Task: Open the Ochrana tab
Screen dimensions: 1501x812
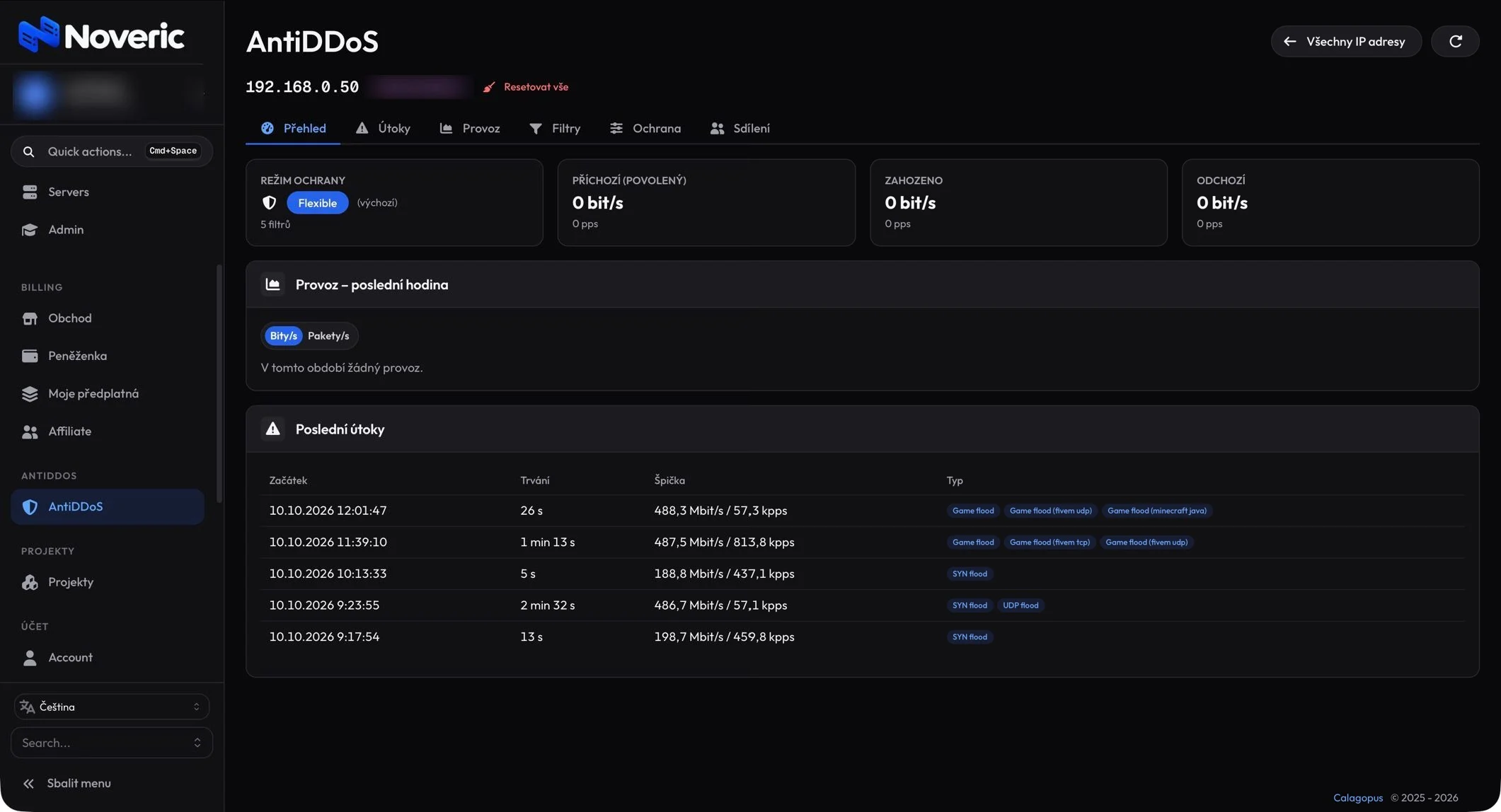Action: coord(645,128)
